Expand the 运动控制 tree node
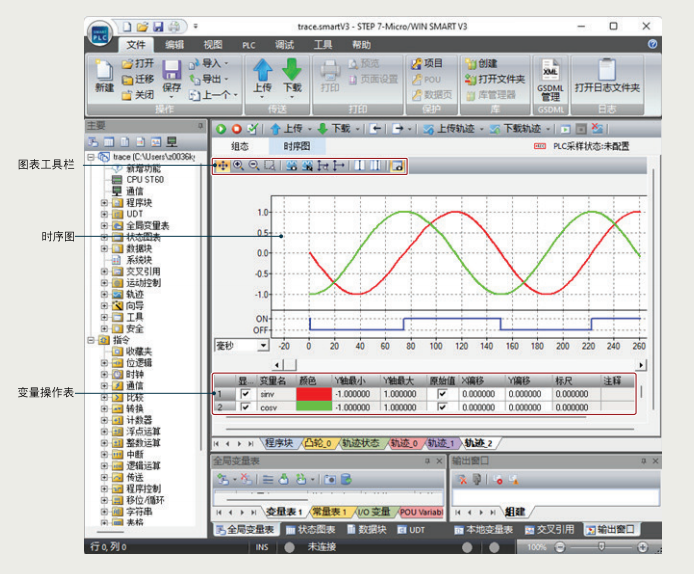This screenshot has height=574, width=694. click(105, 283)
